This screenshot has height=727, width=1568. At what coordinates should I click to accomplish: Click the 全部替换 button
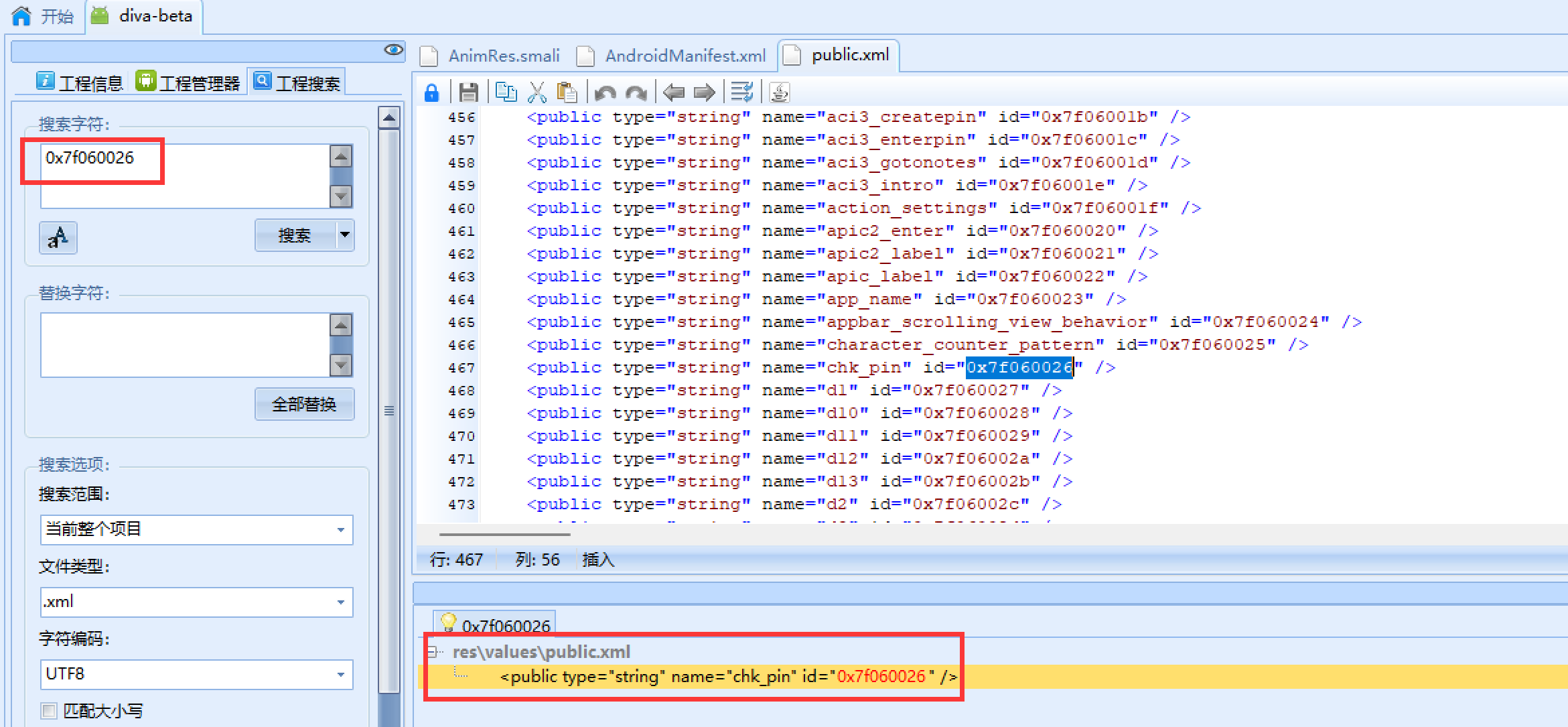pyautogui.click(x=304, y=404)
